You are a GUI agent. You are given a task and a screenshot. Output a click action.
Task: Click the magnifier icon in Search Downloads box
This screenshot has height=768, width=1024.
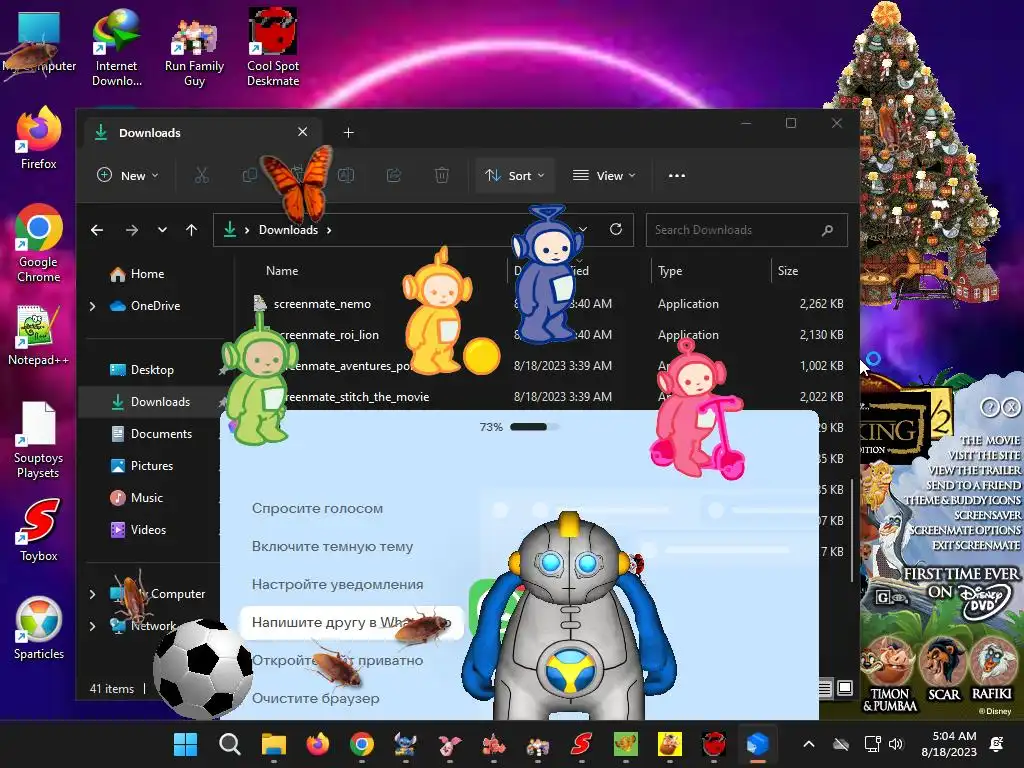[827, 230]
